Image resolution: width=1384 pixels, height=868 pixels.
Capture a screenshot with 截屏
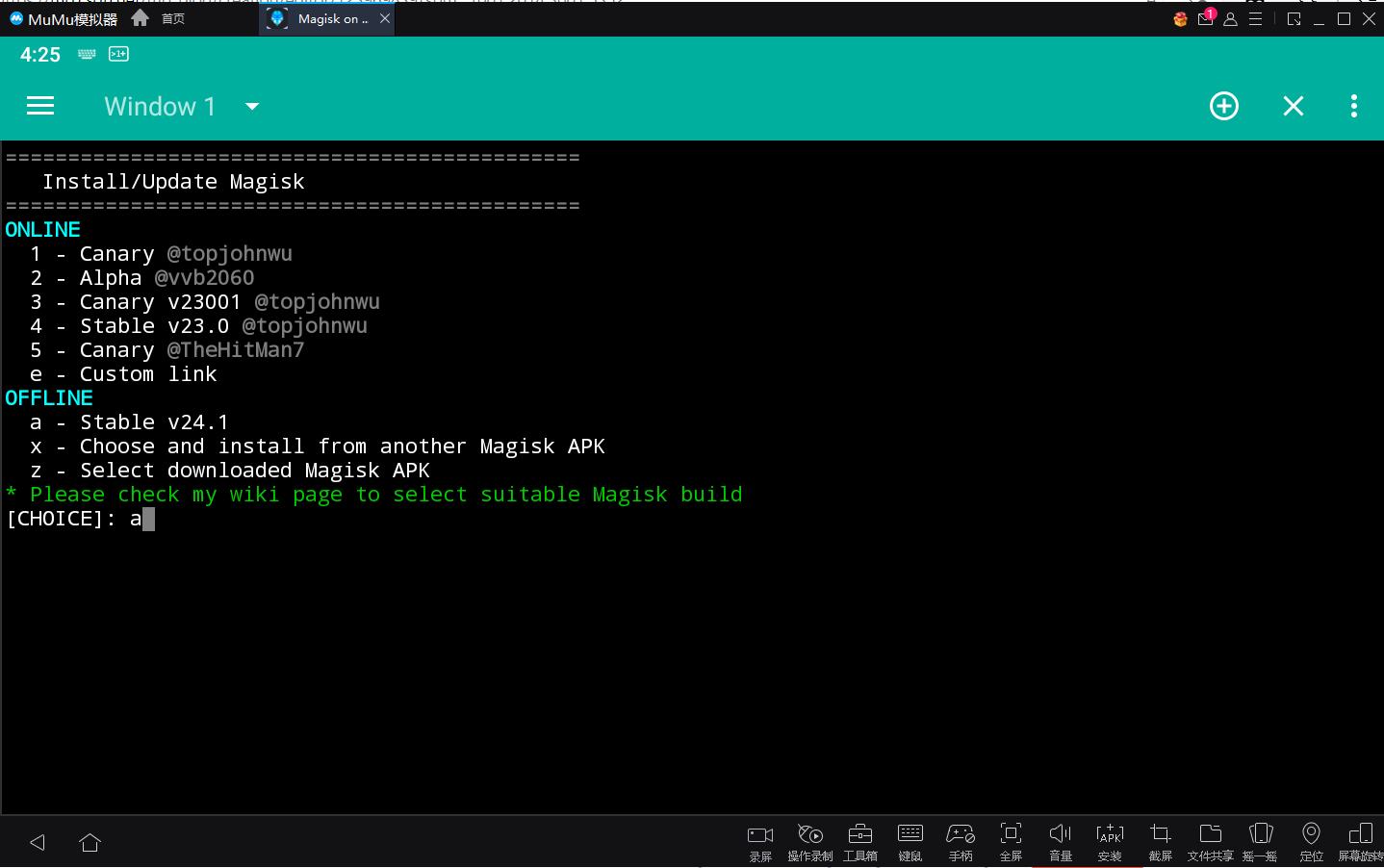tap(1160, 839)
